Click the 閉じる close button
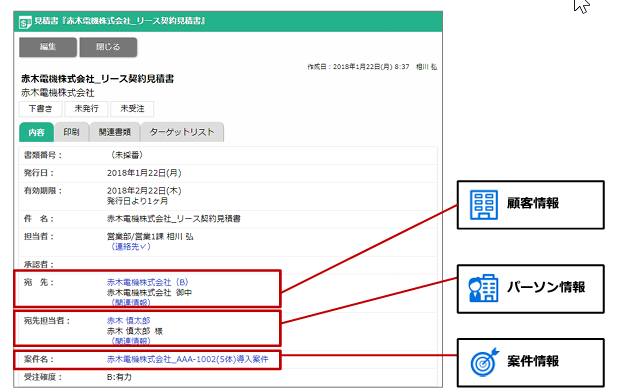This screenshot has height=392, width=640. [x=108, y=47]
